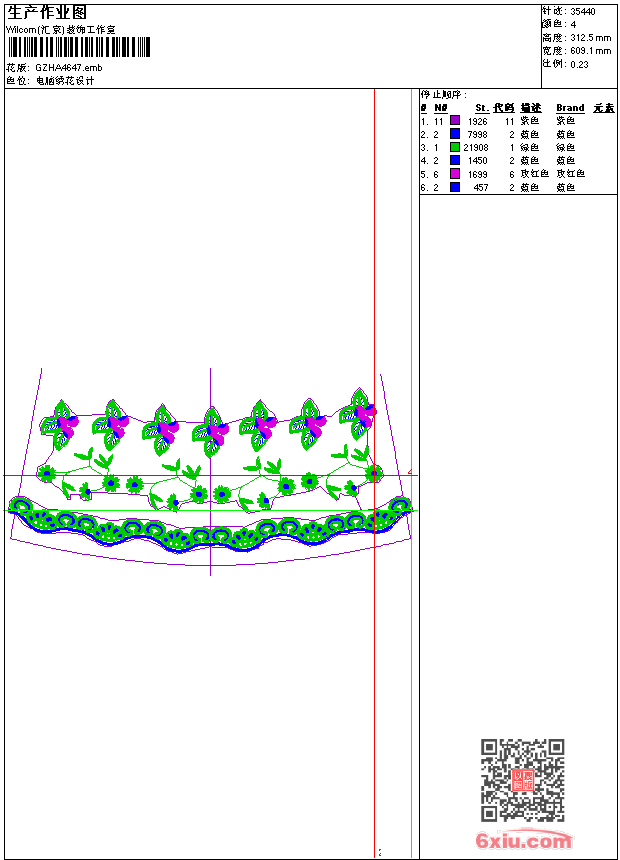This screenshot has width=620, height=860.
Task: Select stitch count 1926 in row 1
Action: coord(477,122)
